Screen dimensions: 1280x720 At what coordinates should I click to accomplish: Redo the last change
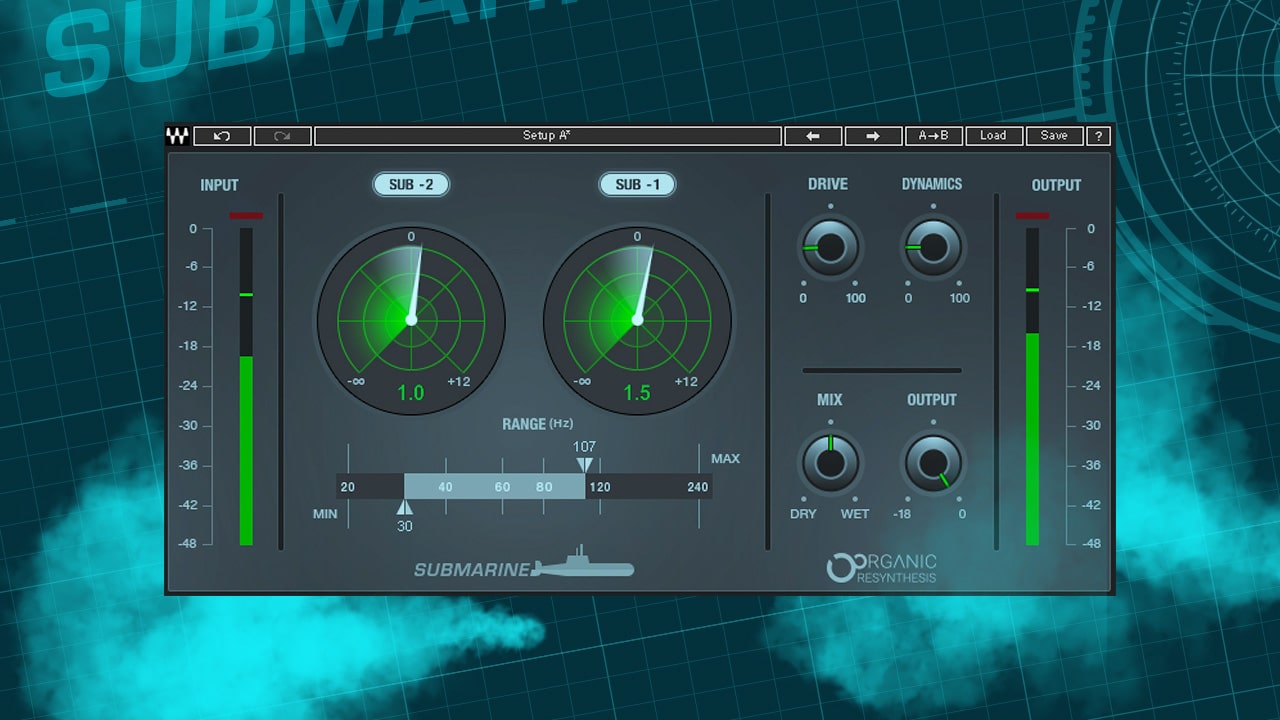(283, 136)
